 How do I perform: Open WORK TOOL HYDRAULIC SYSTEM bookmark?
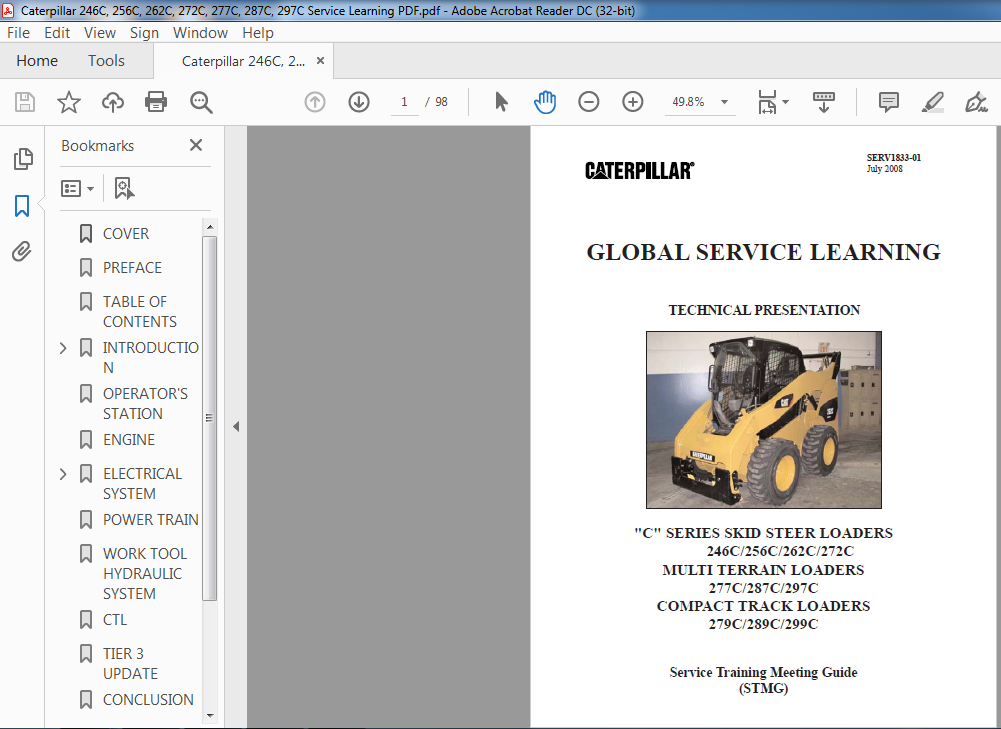(x=145, y=573)
